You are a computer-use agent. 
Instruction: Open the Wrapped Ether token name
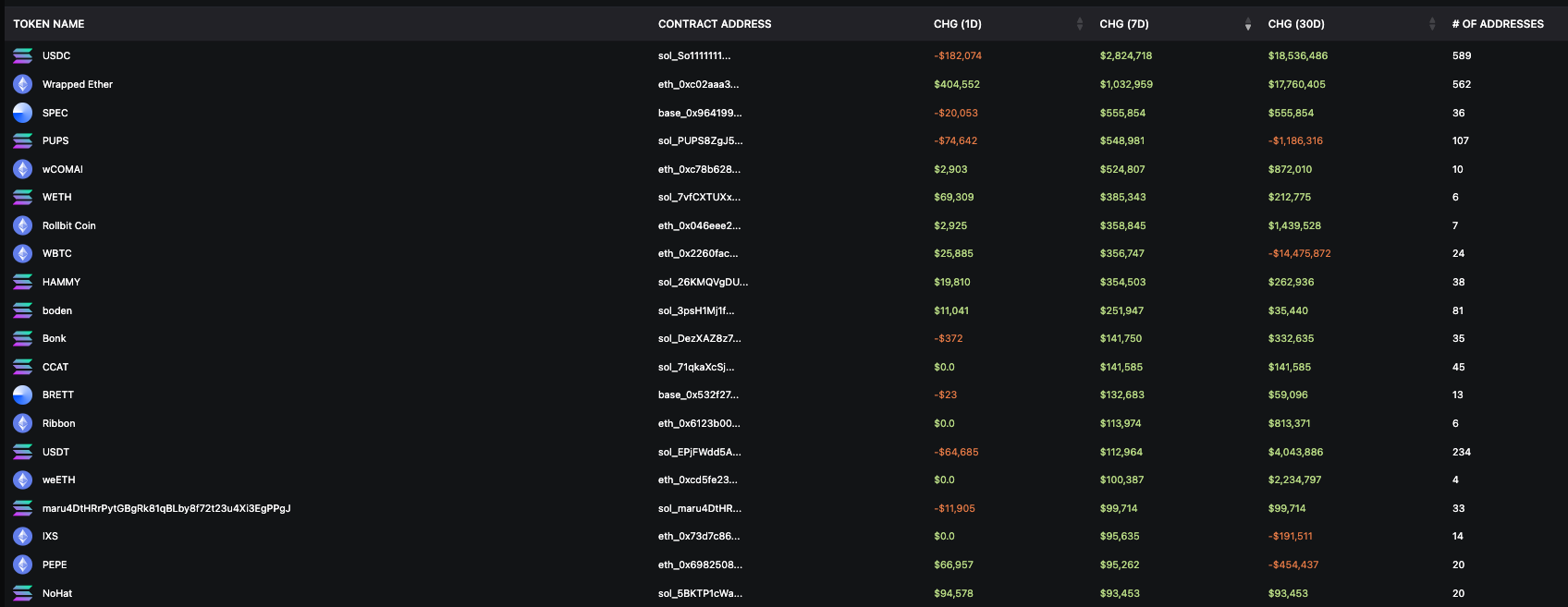(78, 84)
